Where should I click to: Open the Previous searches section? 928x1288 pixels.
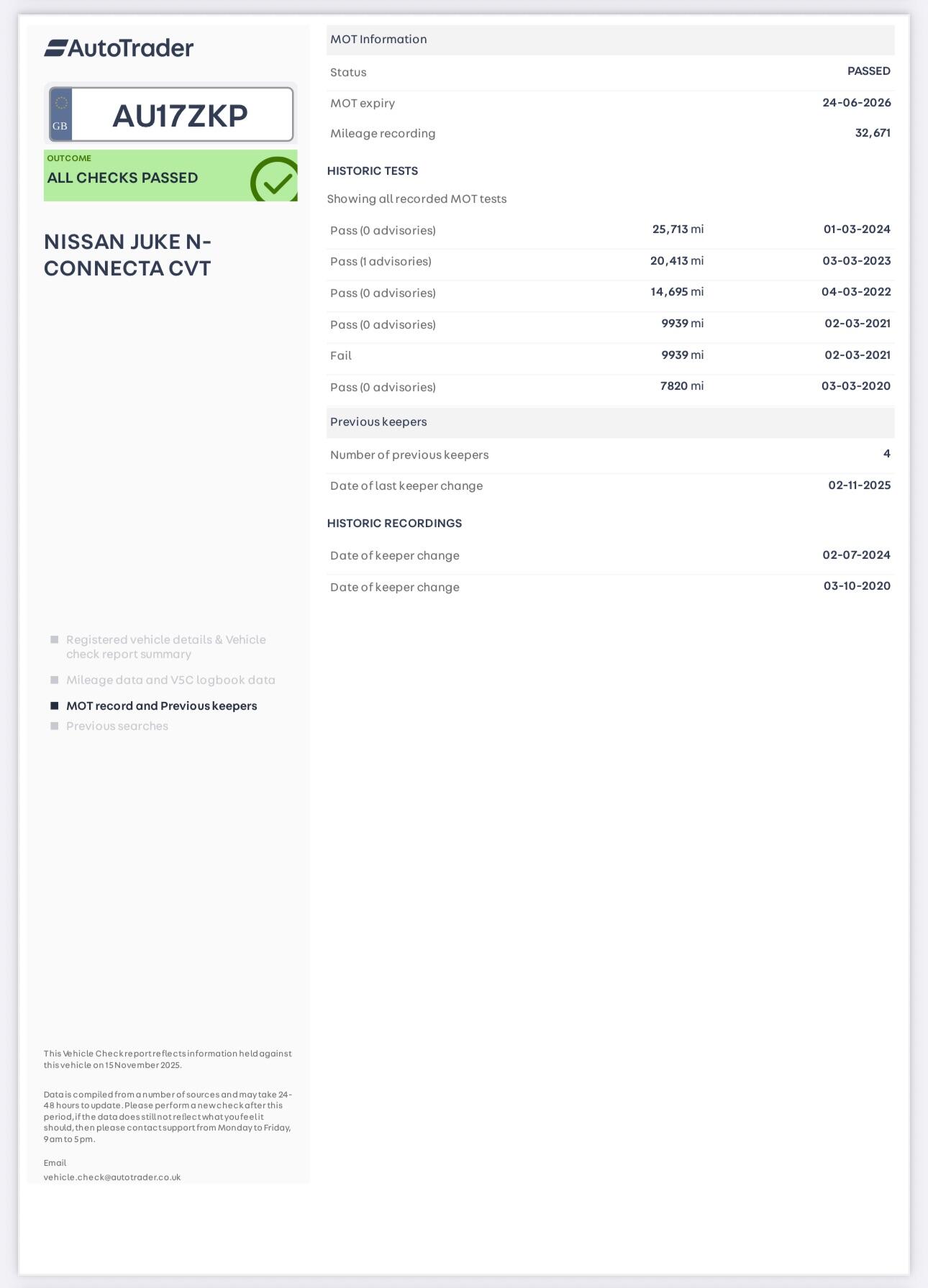tap(117, 726)
